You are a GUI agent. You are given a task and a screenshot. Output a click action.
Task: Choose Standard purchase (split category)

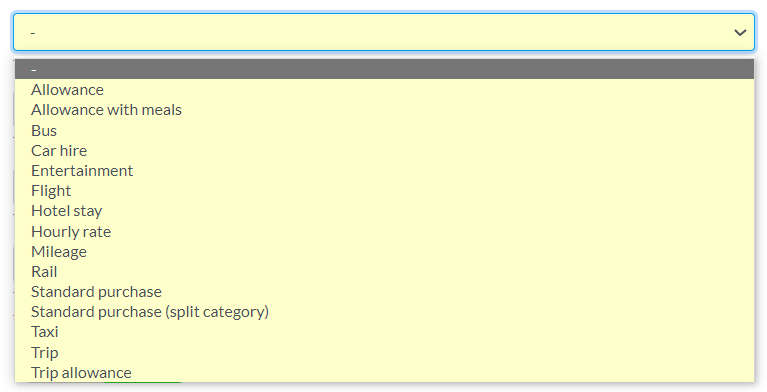(384, 311)
